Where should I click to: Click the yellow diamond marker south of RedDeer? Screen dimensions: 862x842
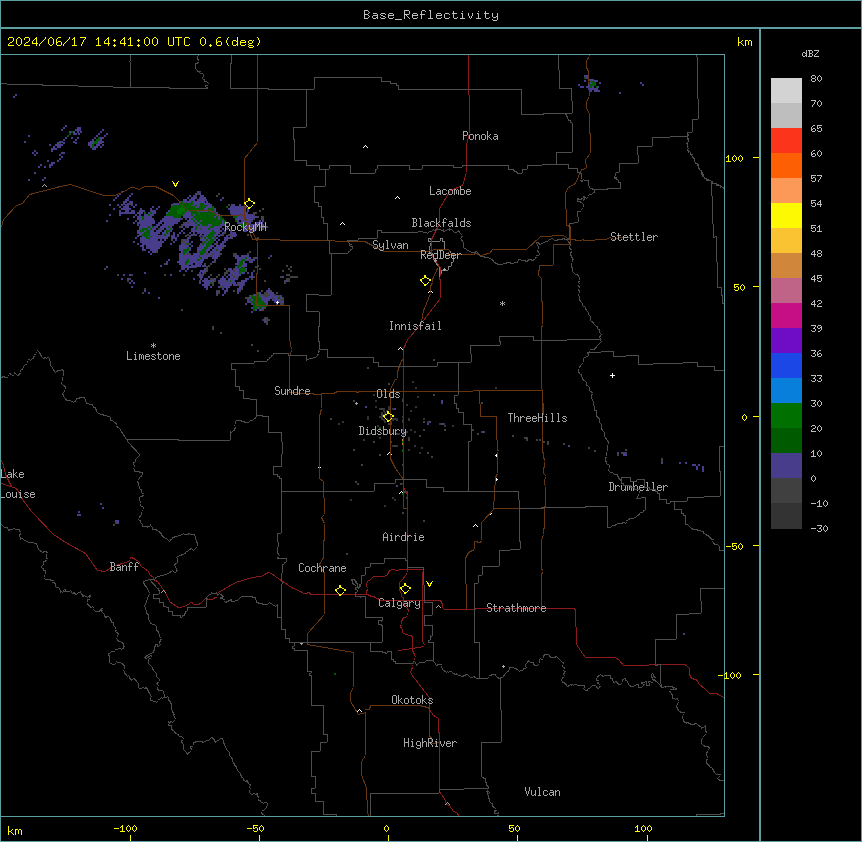pos(426,281)
